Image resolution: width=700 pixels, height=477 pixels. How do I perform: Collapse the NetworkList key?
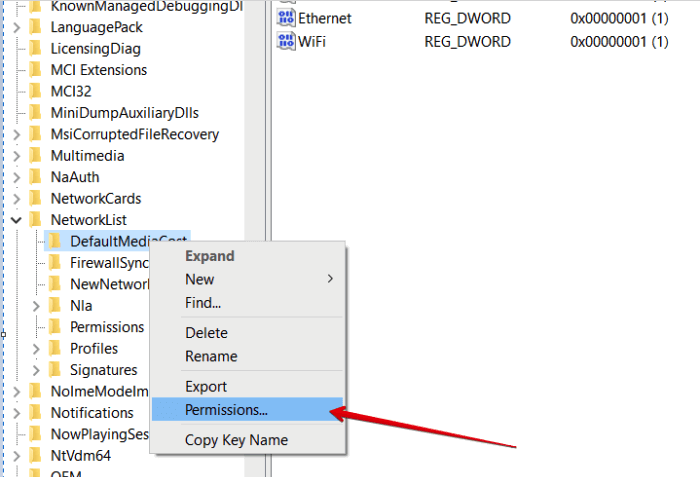pos(17,220)
